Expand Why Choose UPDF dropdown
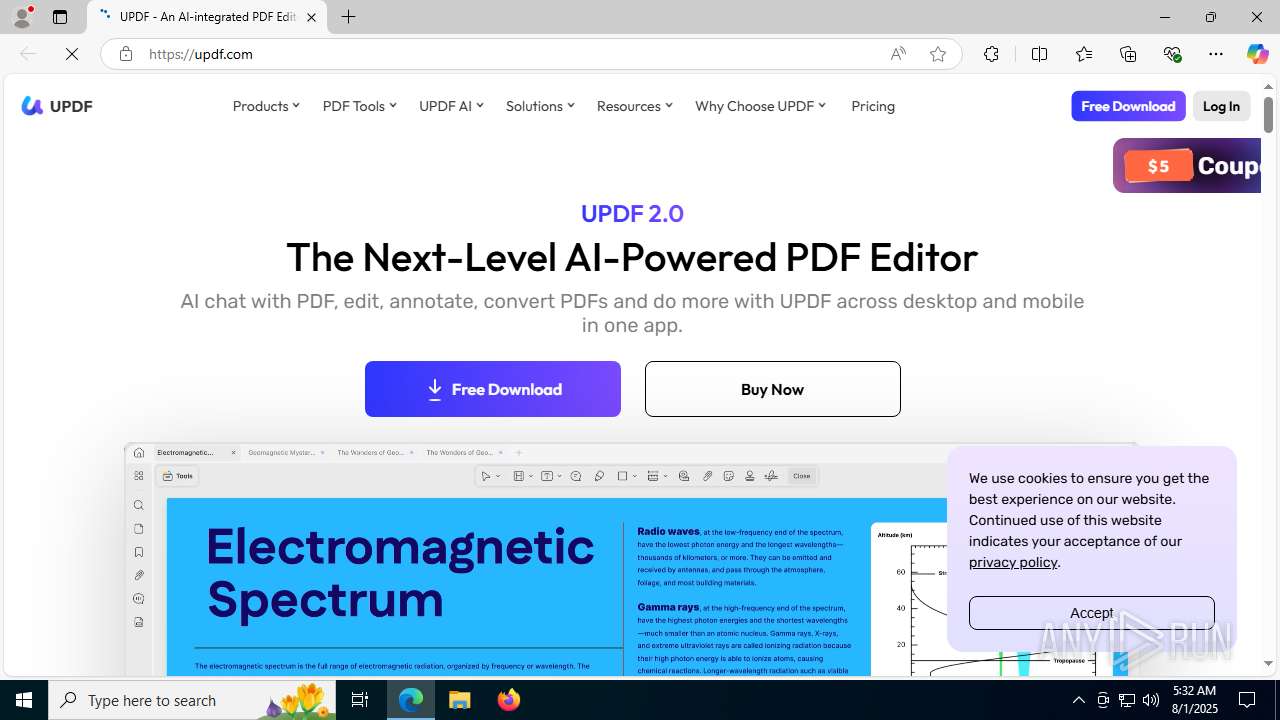 [761, 106]
